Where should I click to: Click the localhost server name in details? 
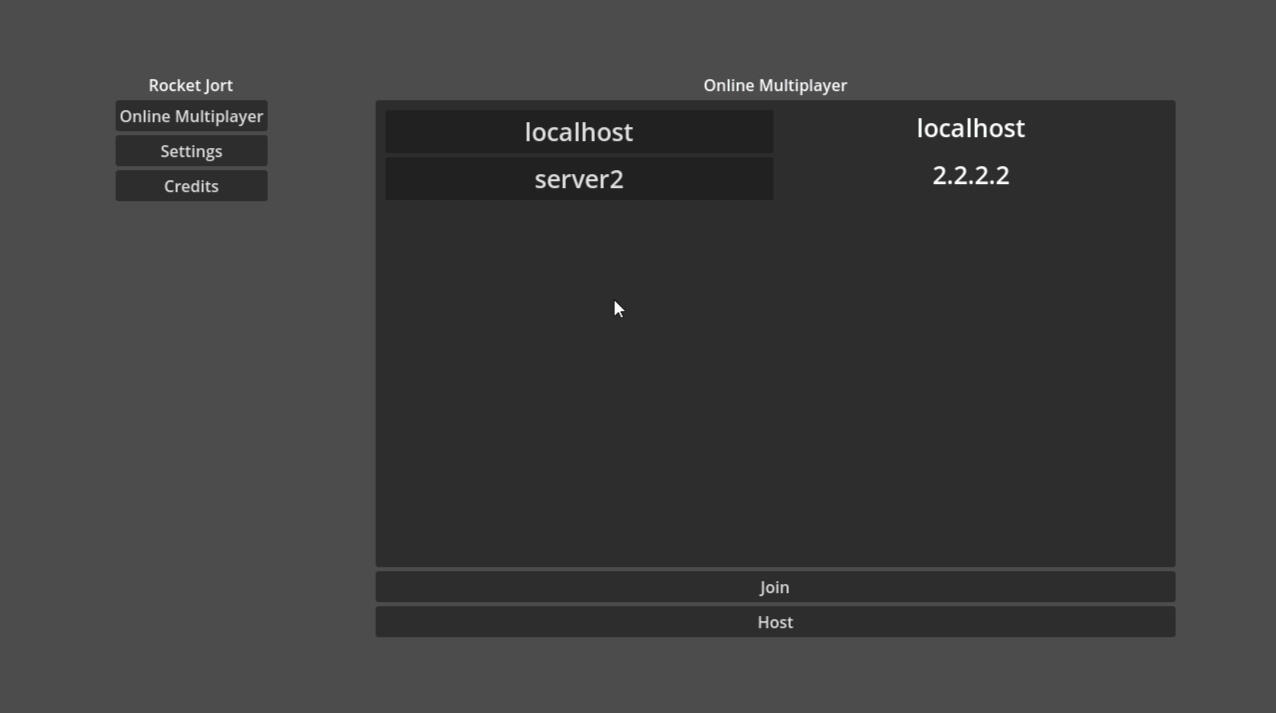click(x=970, y=128)
